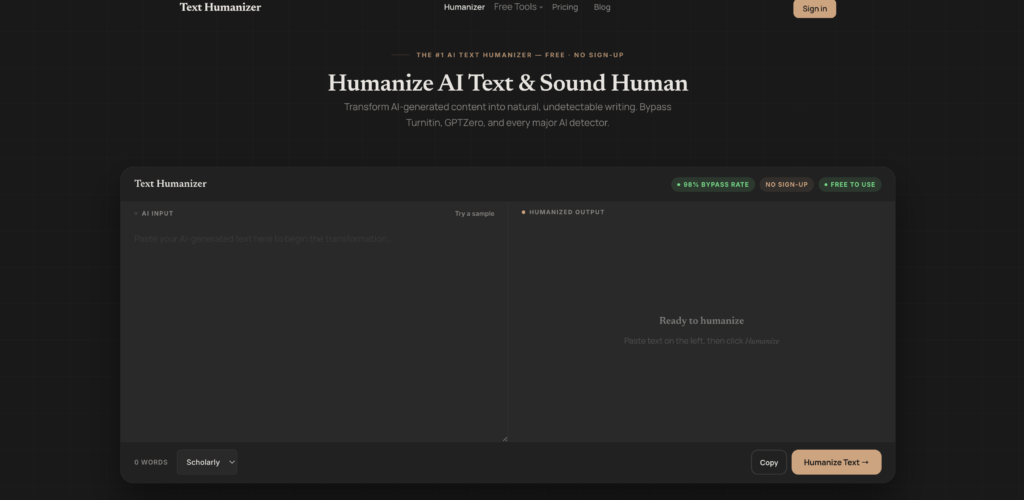This screenshot has width=1024, height=500.
Task: Click the Text Humanizer site logo
Action: coord(220,7)
